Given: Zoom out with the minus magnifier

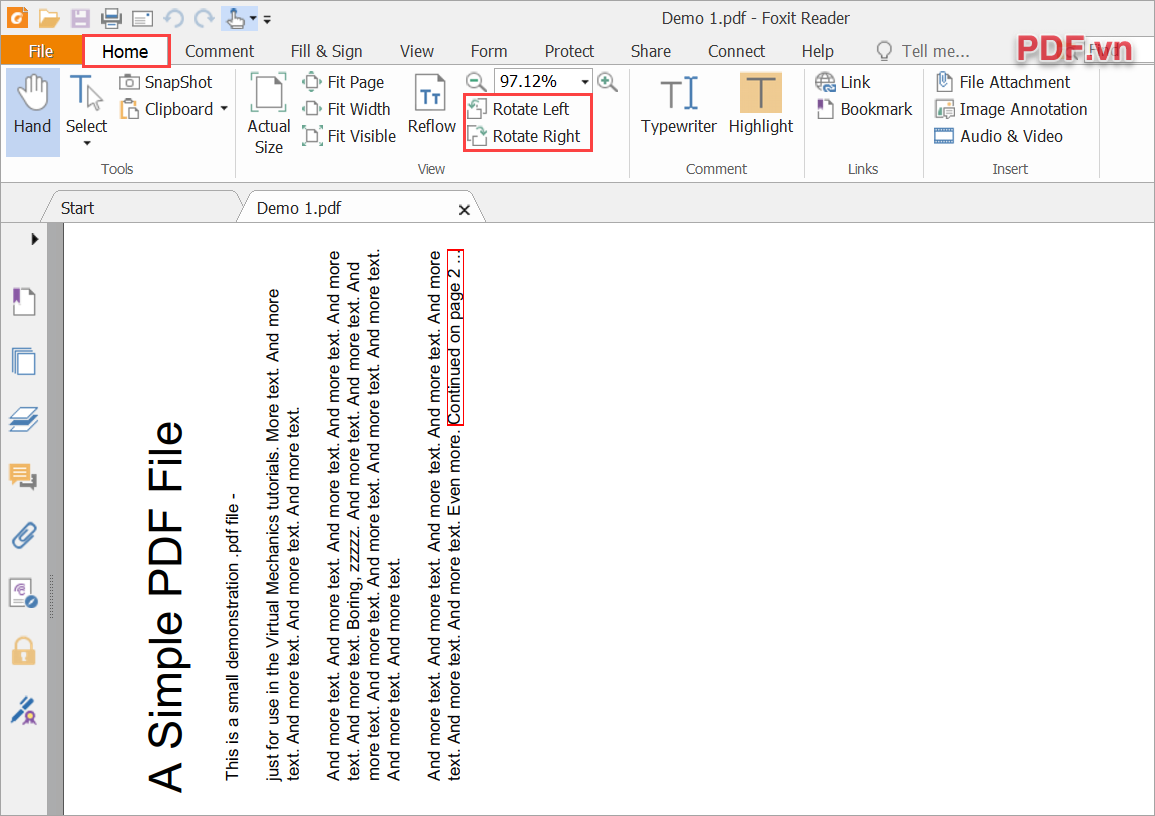Looking at the screenshot, I should click(477, 81).
